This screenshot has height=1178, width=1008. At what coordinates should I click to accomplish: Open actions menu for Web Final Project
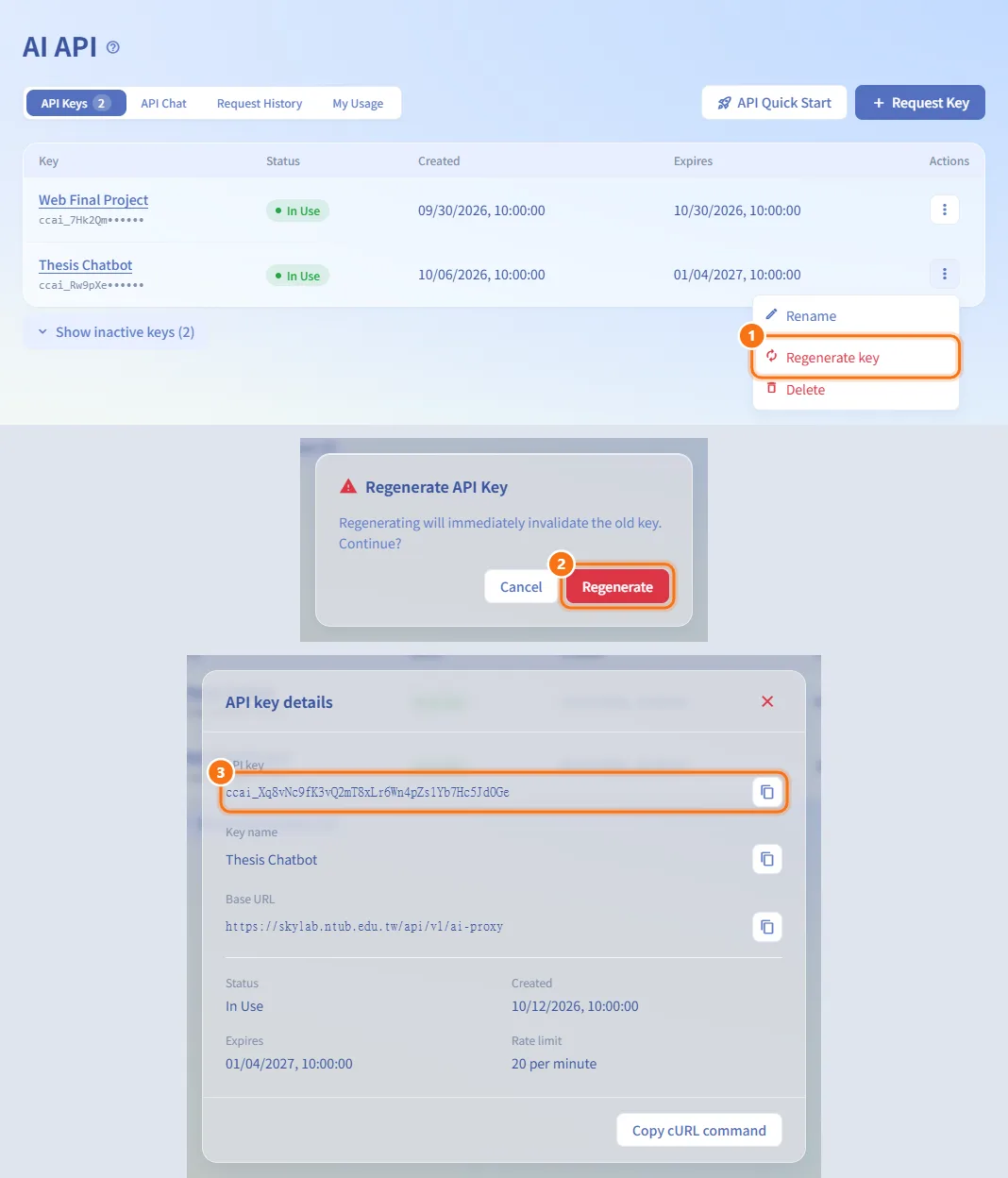945,210
